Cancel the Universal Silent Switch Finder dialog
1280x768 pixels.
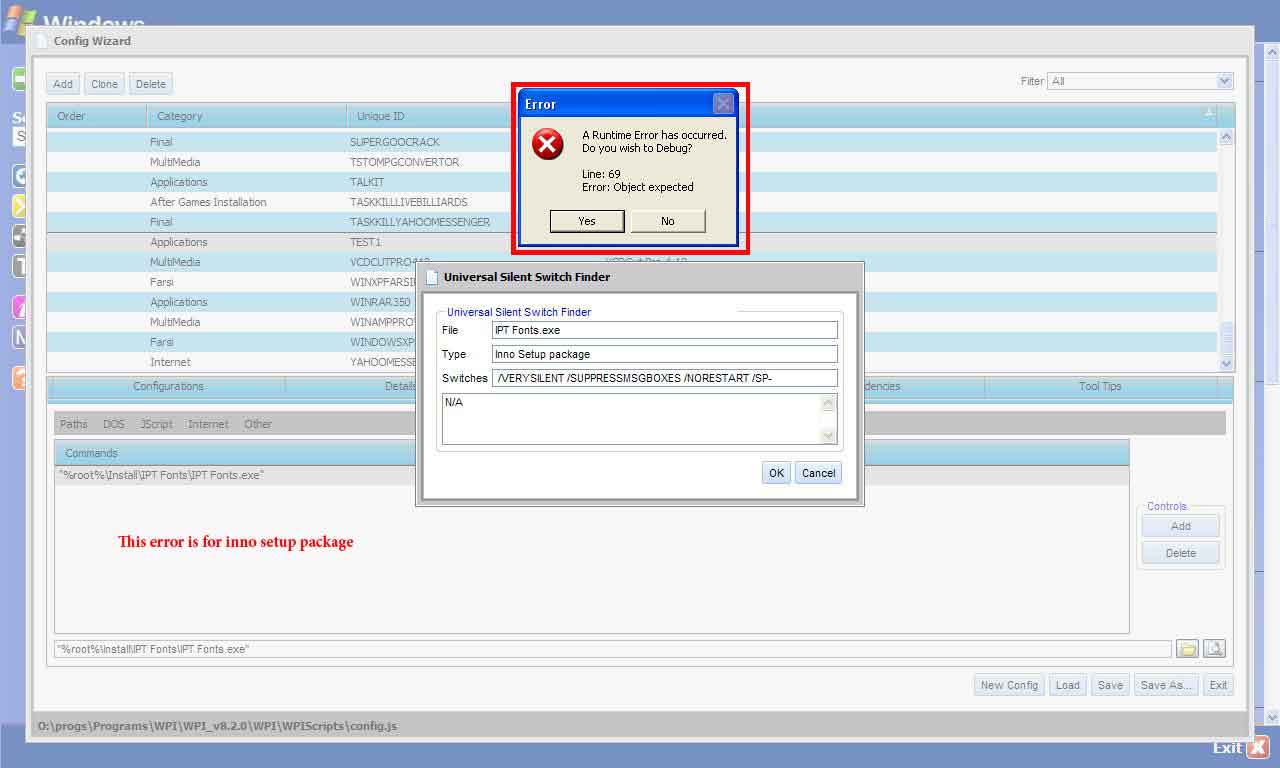pos(818,473)
